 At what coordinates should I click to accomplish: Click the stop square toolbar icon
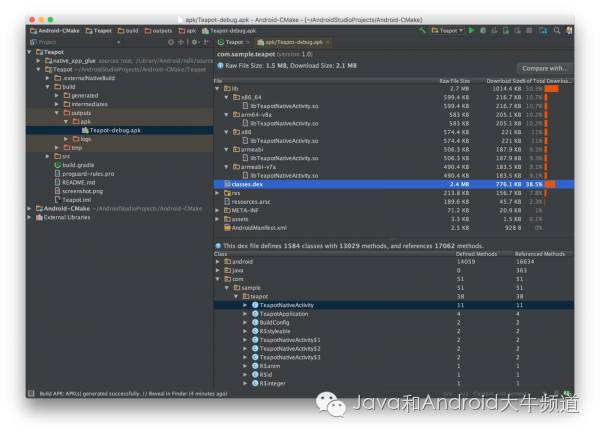pyautogui.click(x=529, y=30)
